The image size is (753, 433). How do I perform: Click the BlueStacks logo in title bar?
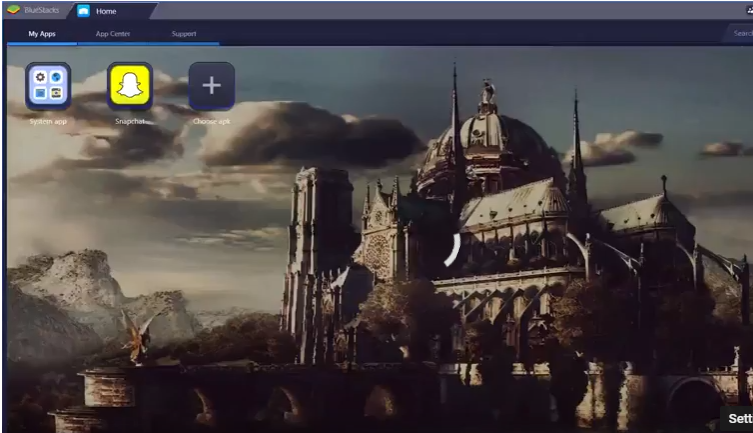(x=13, y=10)
